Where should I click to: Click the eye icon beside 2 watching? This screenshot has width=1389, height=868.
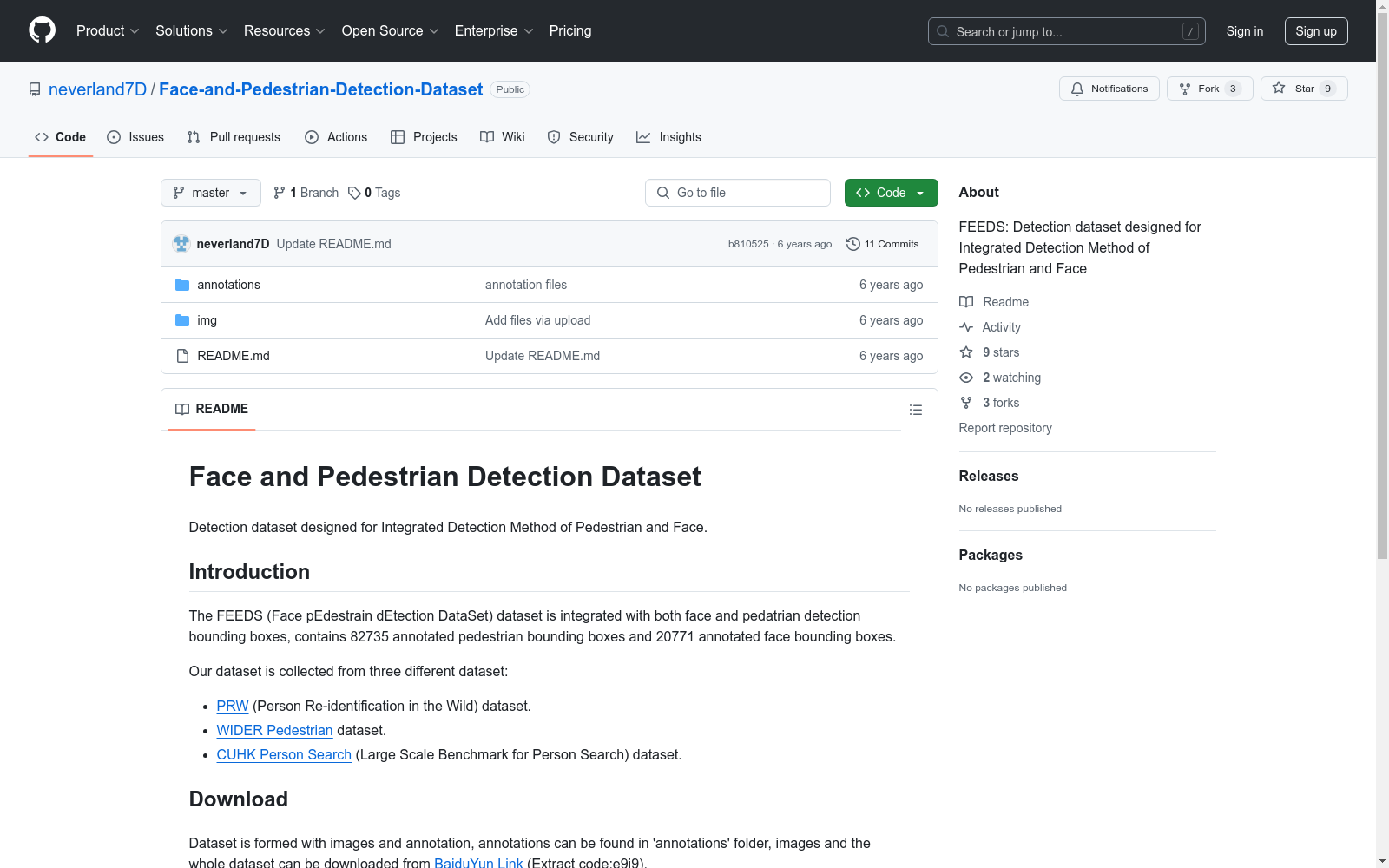pyautogui.click(x=966, y=378)
